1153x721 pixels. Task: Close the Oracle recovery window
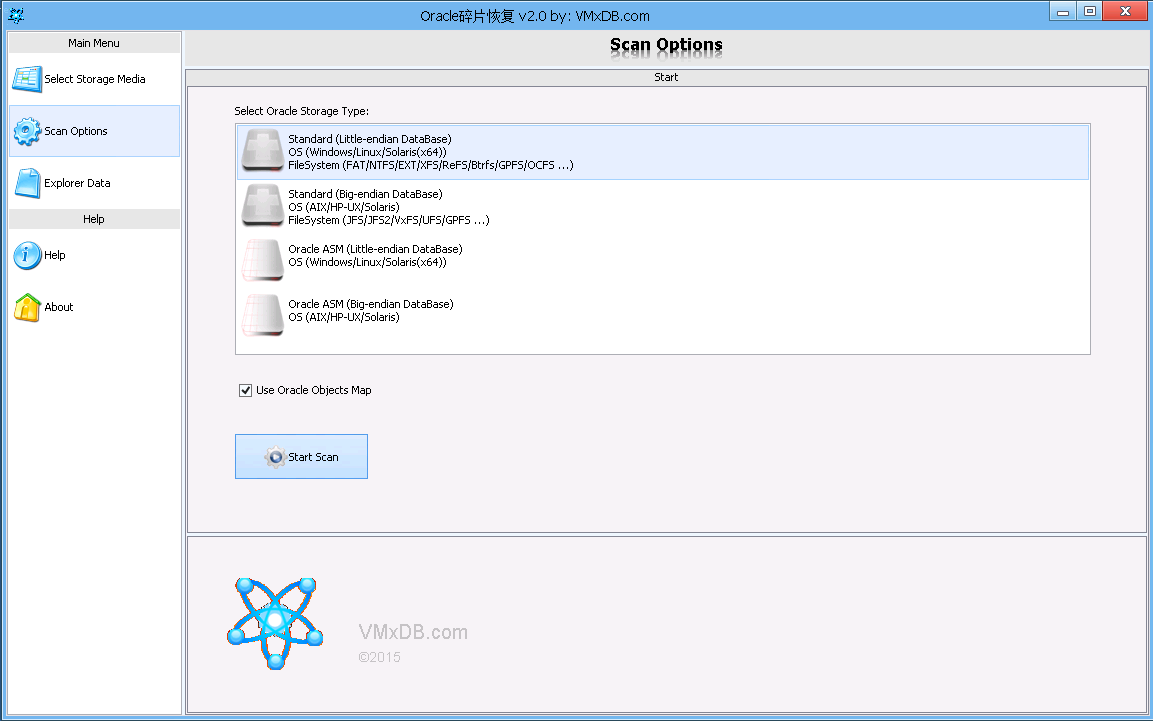[x=1125, y=11]
